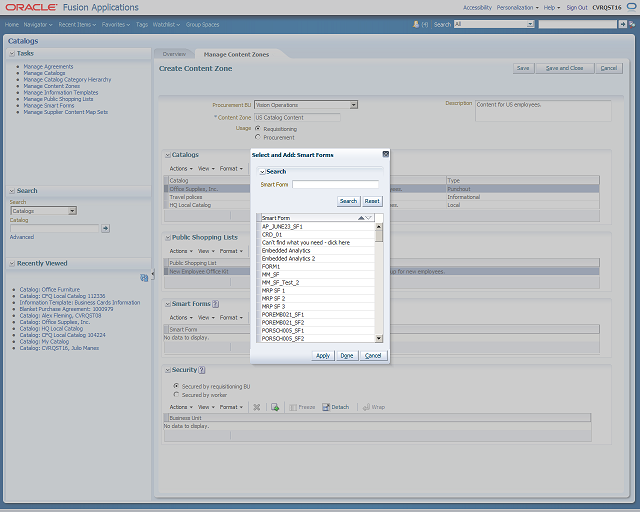Image resolution: width=640 pixels, height=512 pixels.
Task: Select Secured by requisitioning BU option
Action: 176,386
